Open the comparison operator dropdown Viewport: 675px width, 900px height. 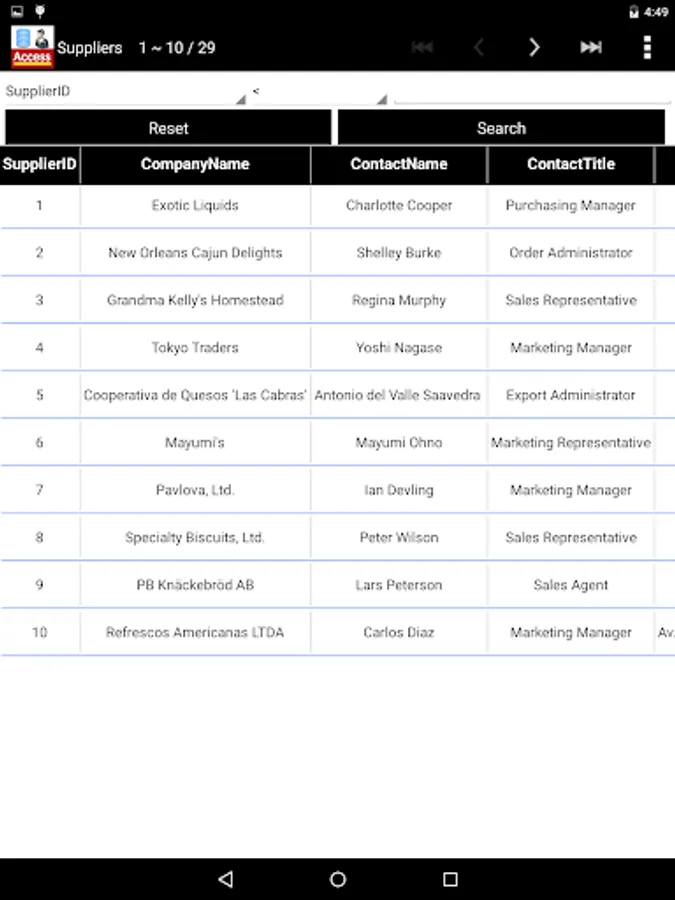[x=319, y=92]
